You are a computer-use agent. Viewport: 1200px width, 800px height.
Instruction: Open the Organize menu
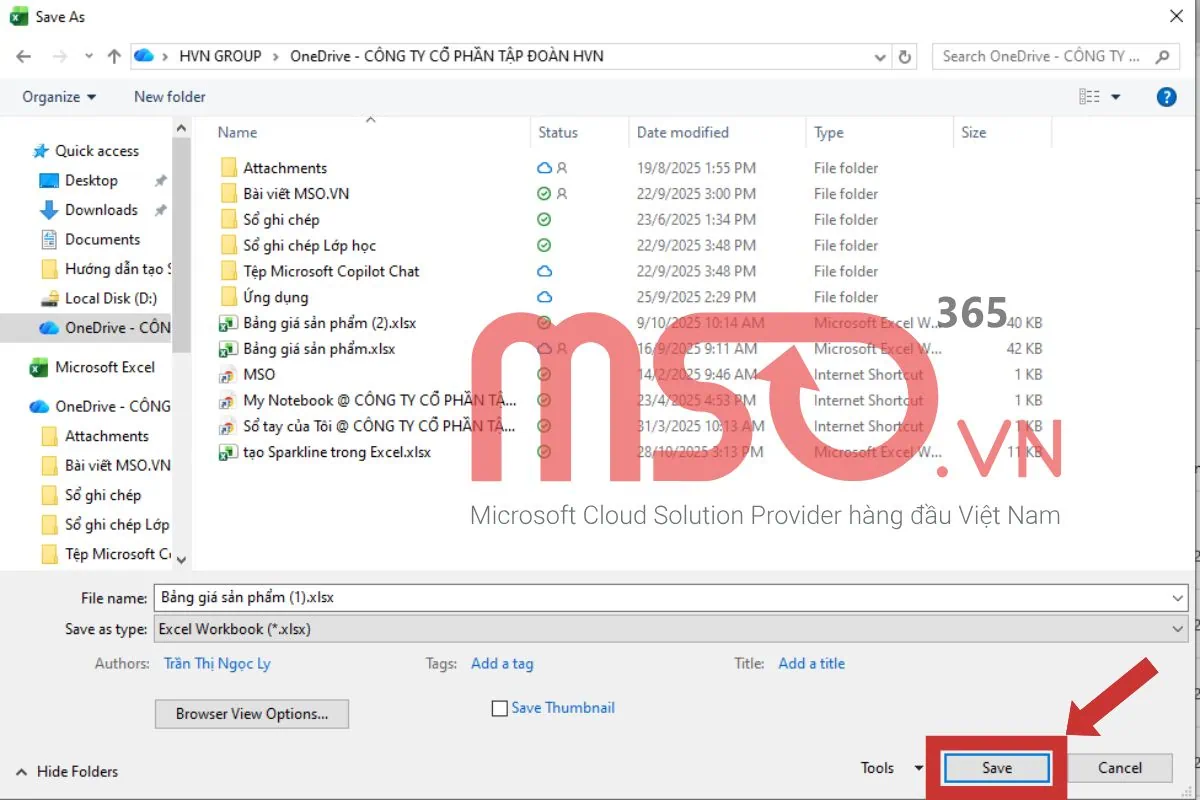59,97
